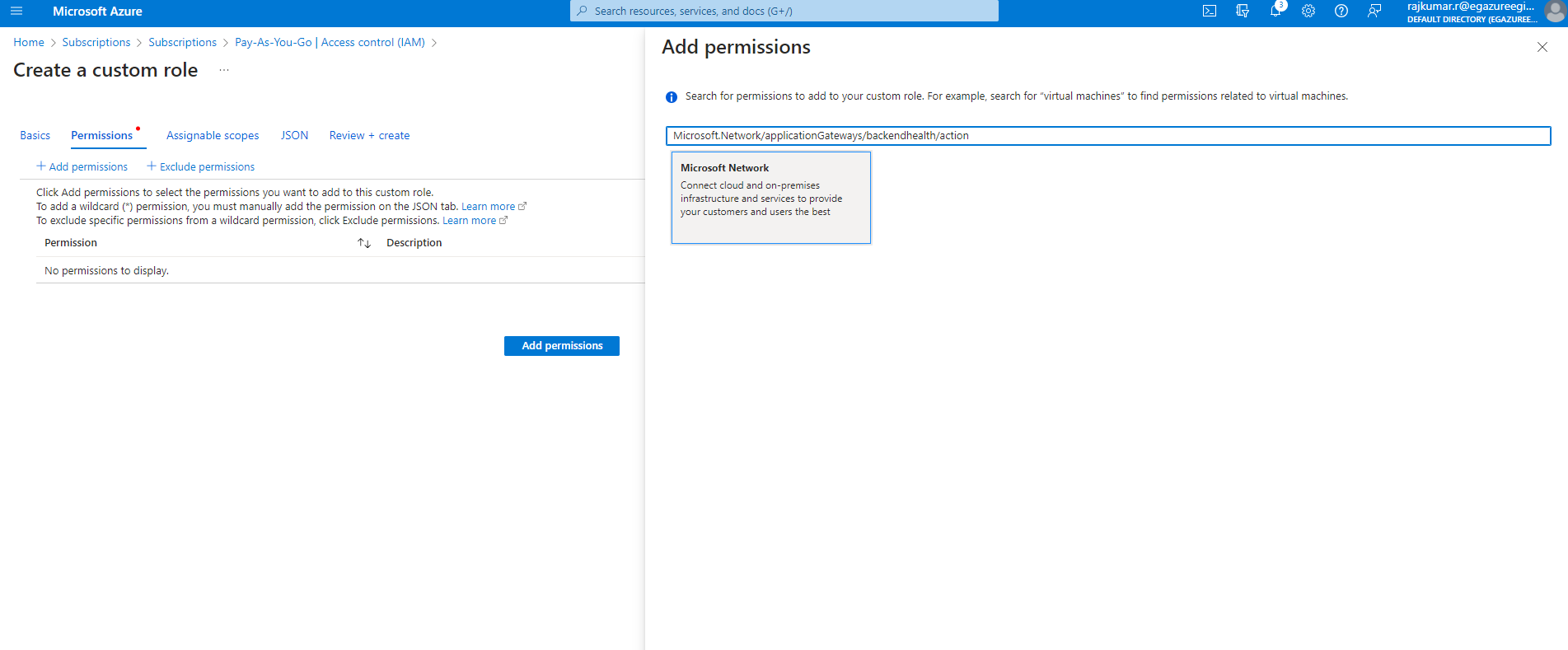Open the JSON tab
Image resolution: width=1568 pixels, height=650 pixels.
[x=294, y=135]
